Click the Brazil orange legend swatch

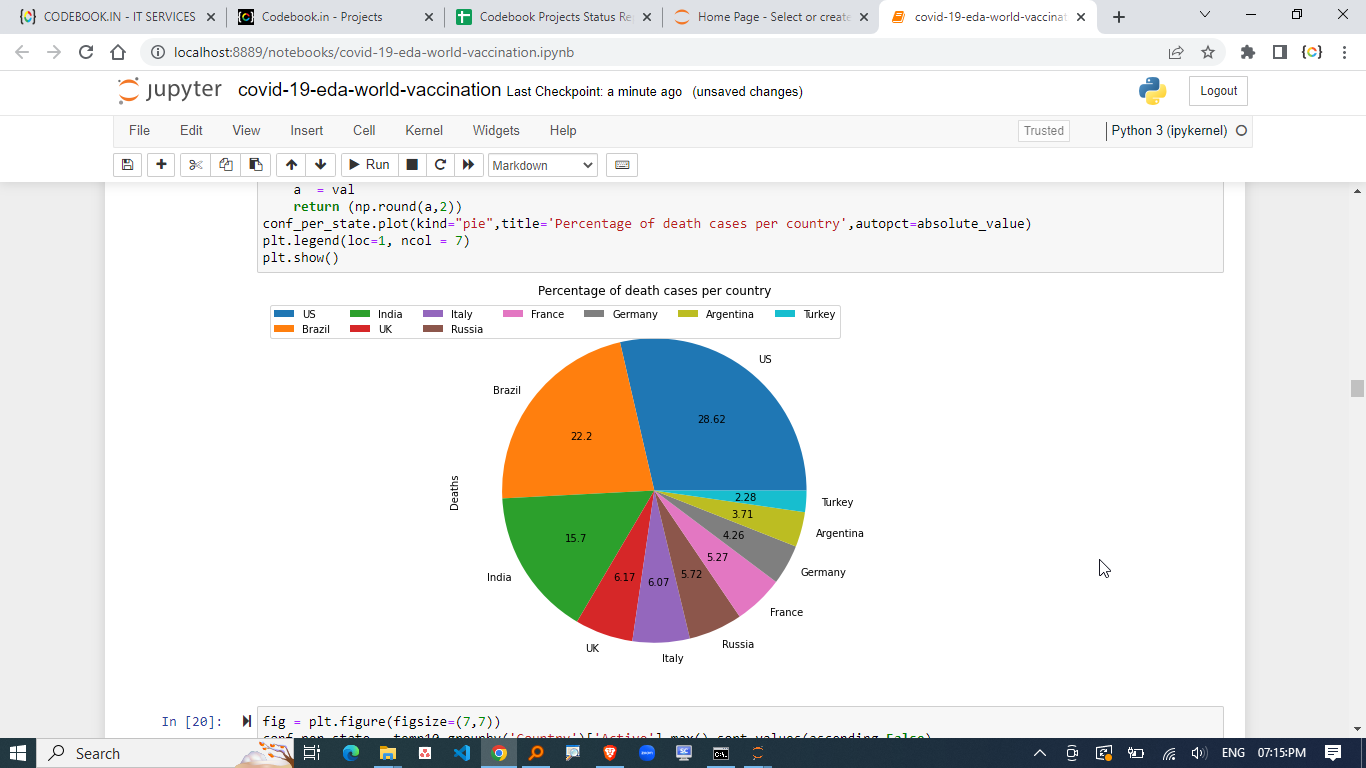click(286, 329)
